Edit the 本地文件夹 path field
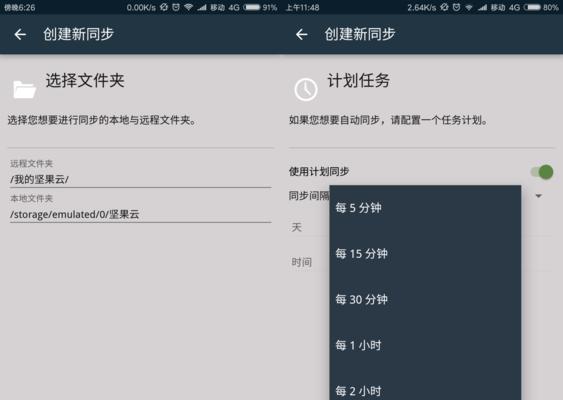 click(x=140, y=214)
